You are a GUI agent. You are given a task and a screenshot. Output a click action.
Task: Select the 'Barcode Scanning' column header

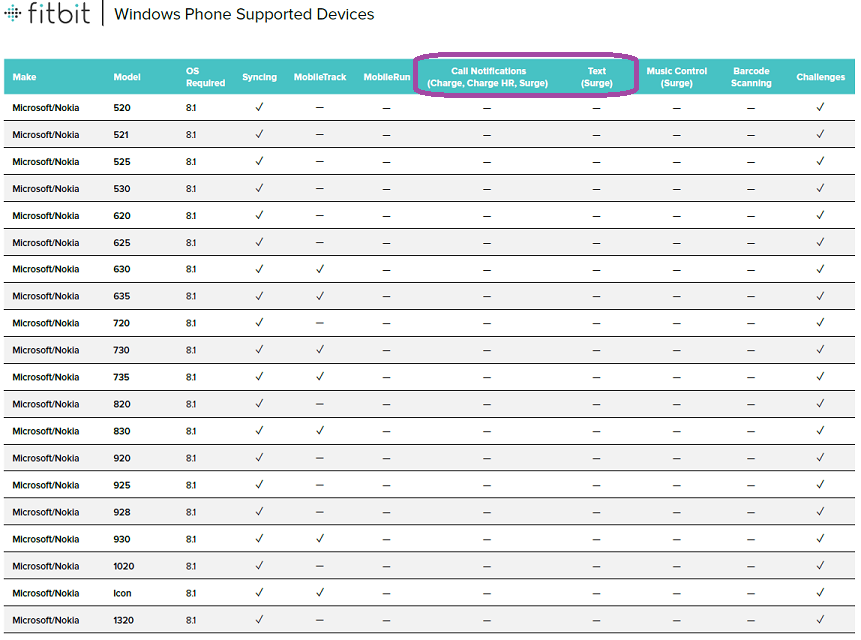[x=751, y=77]
